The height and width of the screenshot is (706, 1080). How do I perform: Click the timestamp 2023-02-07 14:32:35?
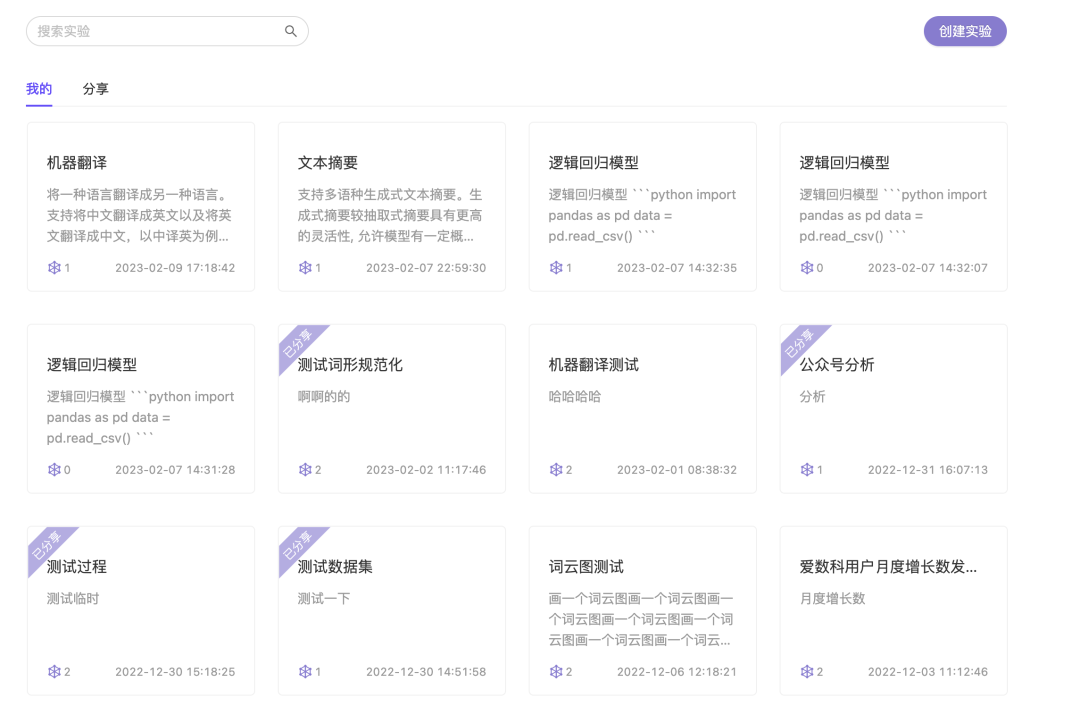click(676, 267)
